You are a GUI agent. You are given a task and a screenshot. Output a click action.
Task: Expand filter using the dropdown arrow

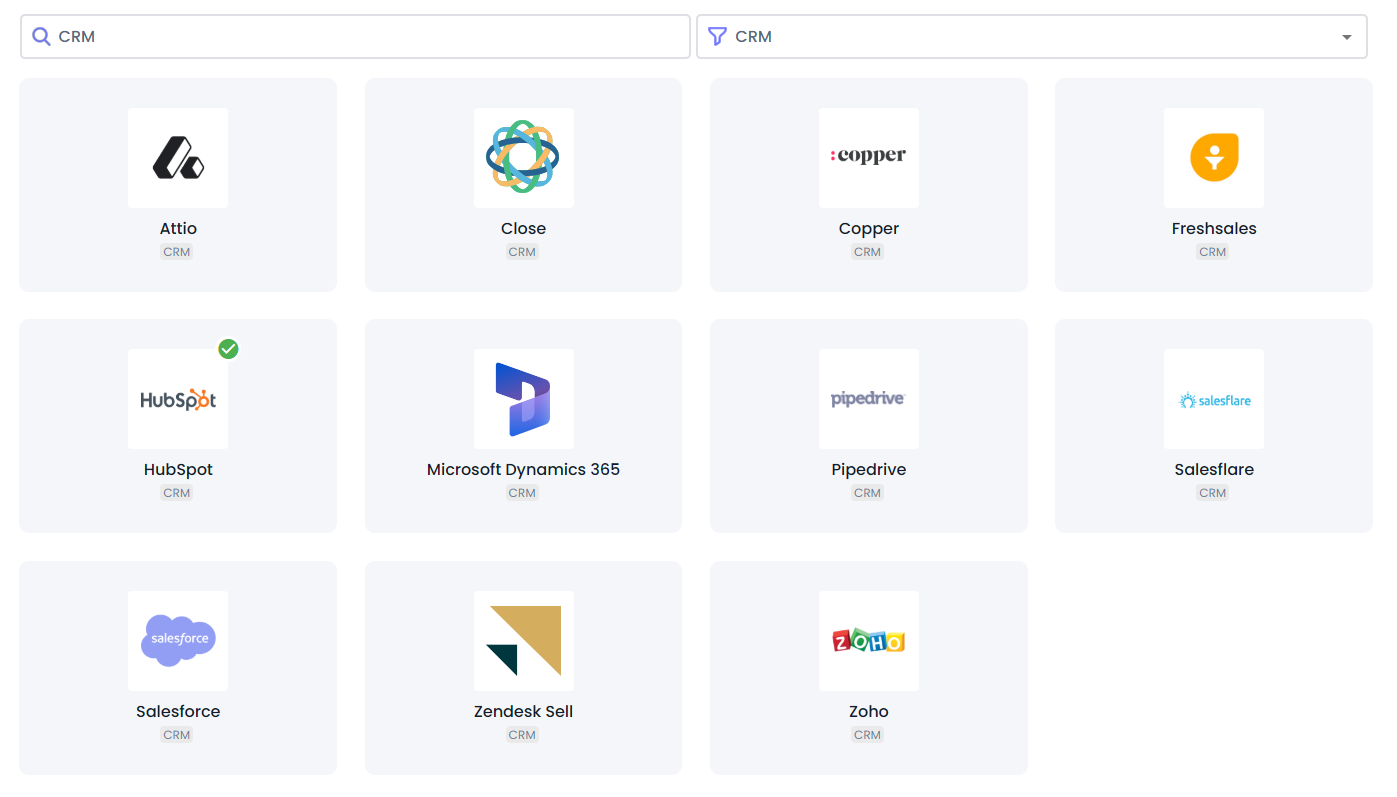coord(1346,37)
